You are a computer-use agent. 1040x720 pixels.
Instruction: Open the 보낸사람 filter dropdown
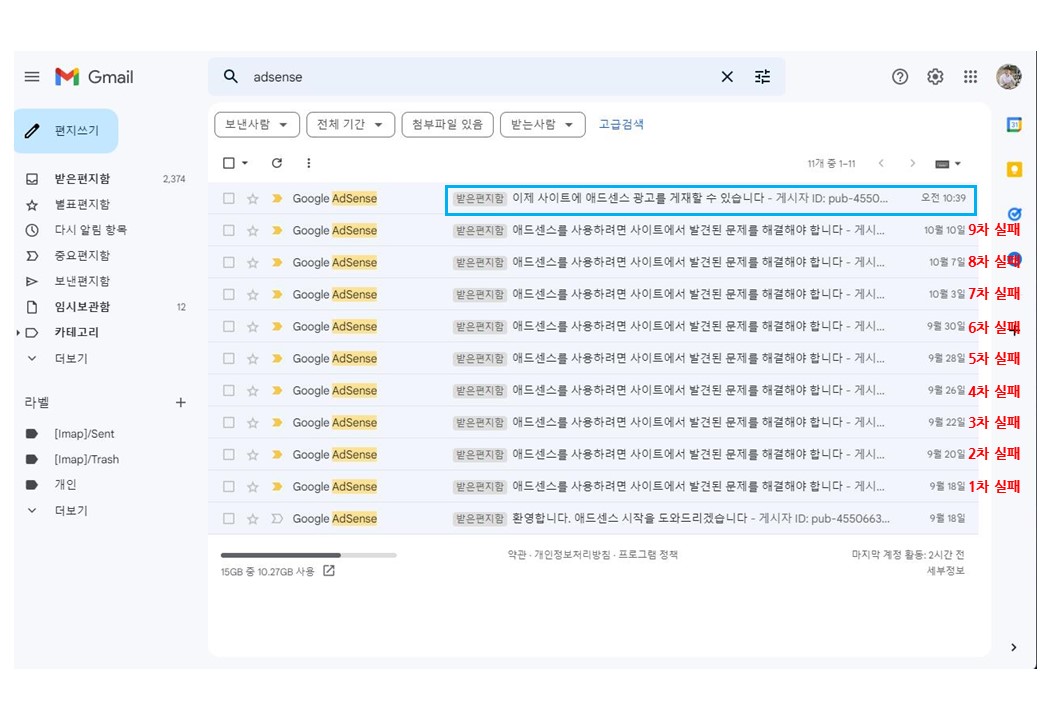pyautogui.click(x=257, y=125)
